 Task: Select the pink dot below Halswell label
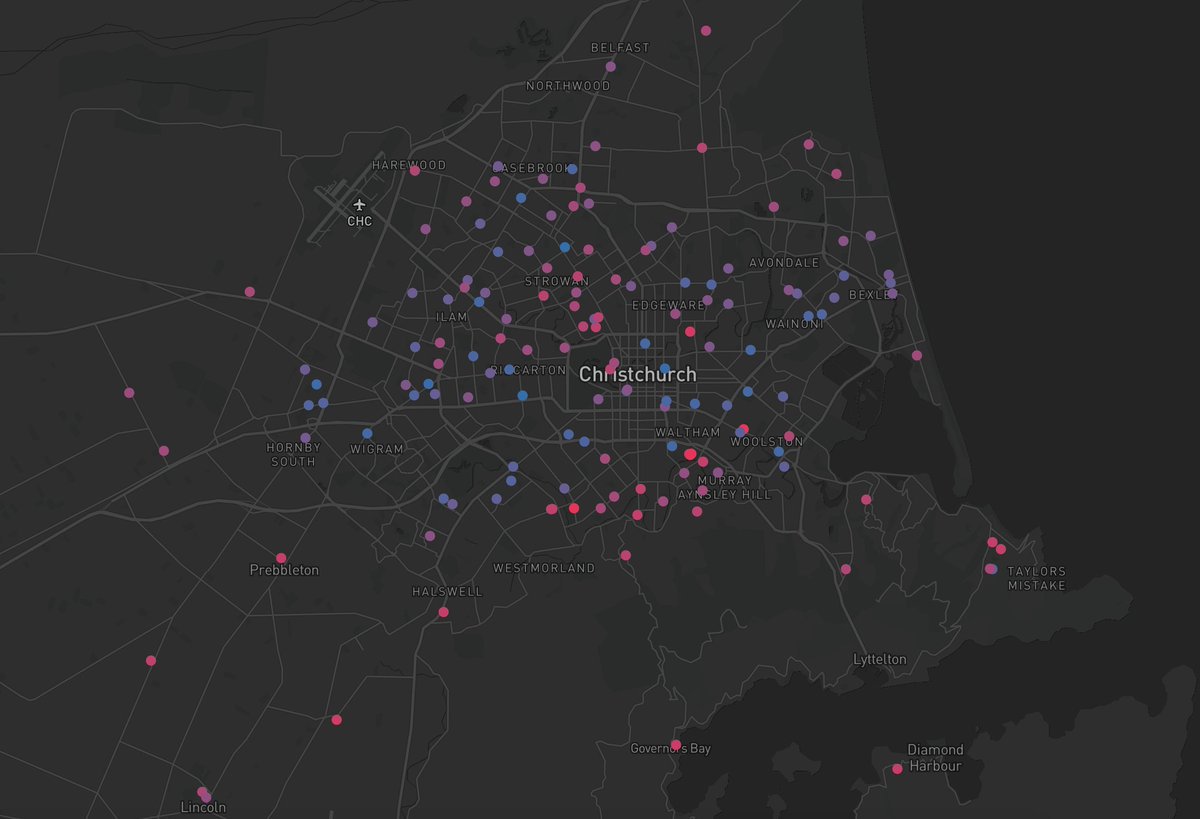pos(443,612)
